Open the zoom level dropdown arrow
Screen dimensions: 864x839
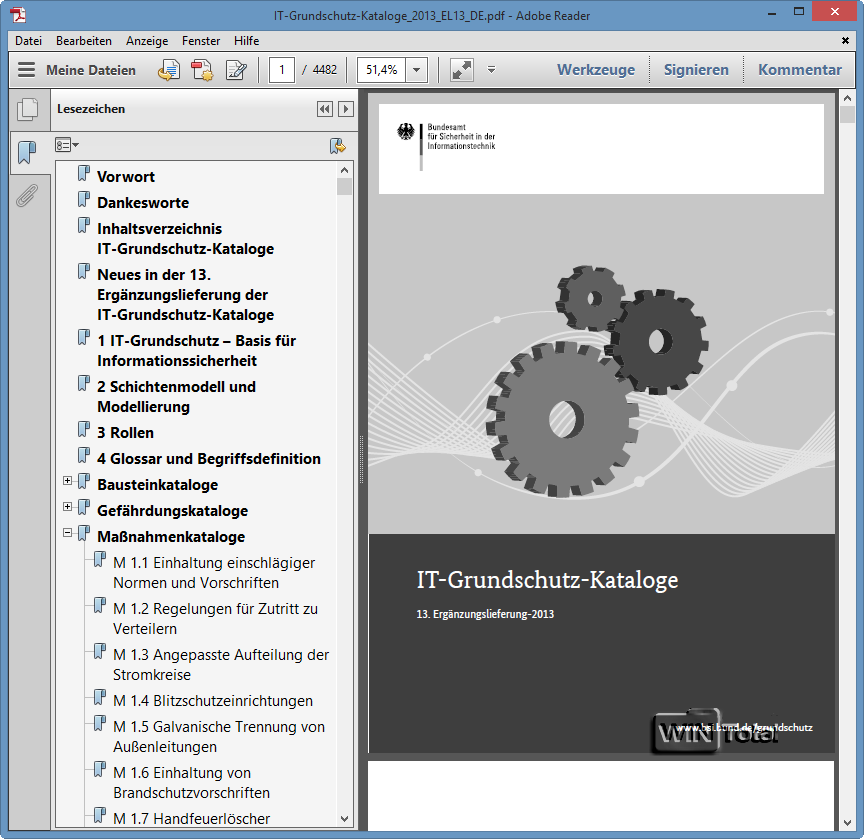point(417,70)
